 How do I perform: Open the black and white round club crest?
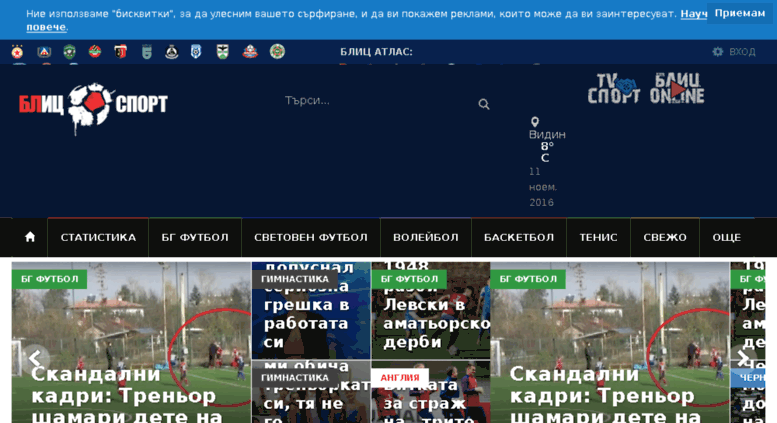tap(171, 52)
